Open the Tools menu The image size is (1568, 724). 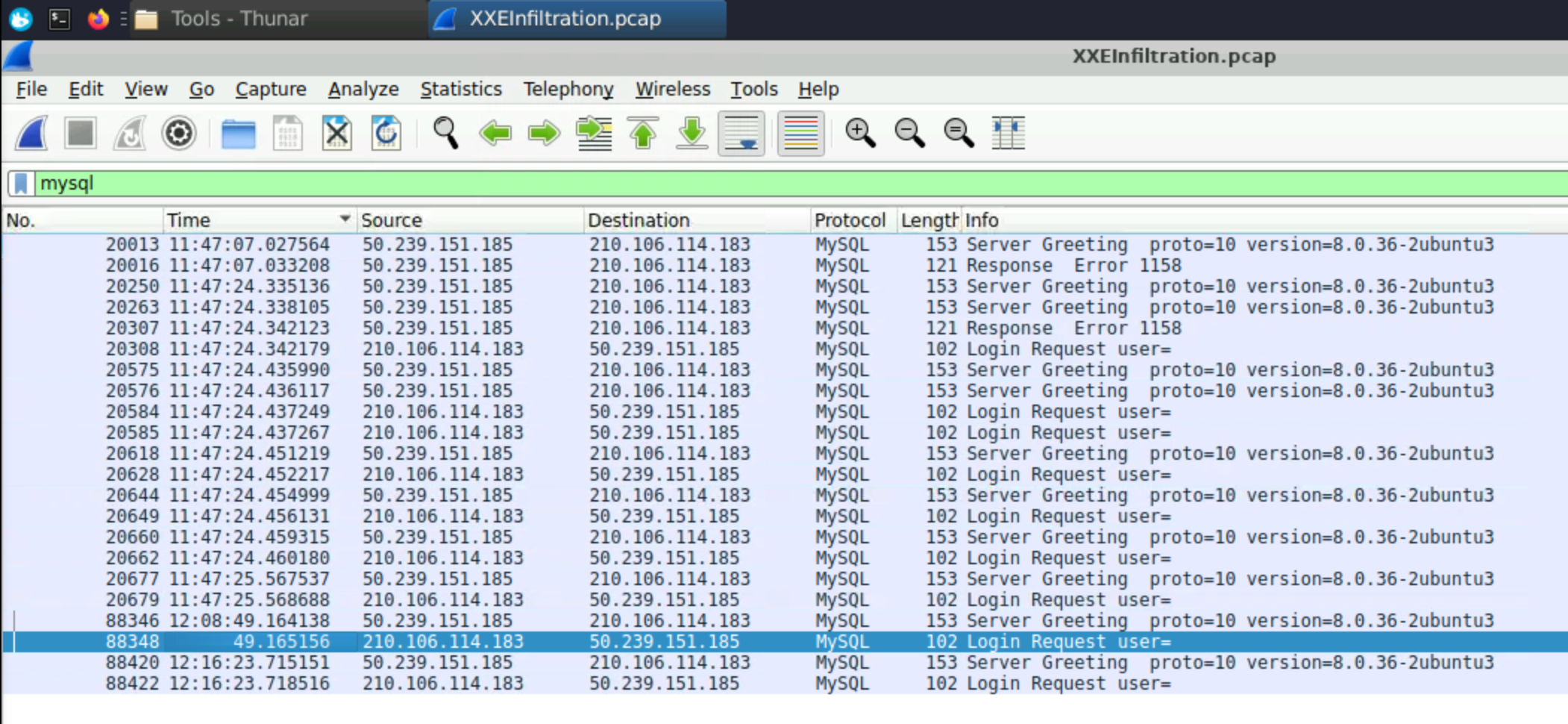[x=754, y=90]
